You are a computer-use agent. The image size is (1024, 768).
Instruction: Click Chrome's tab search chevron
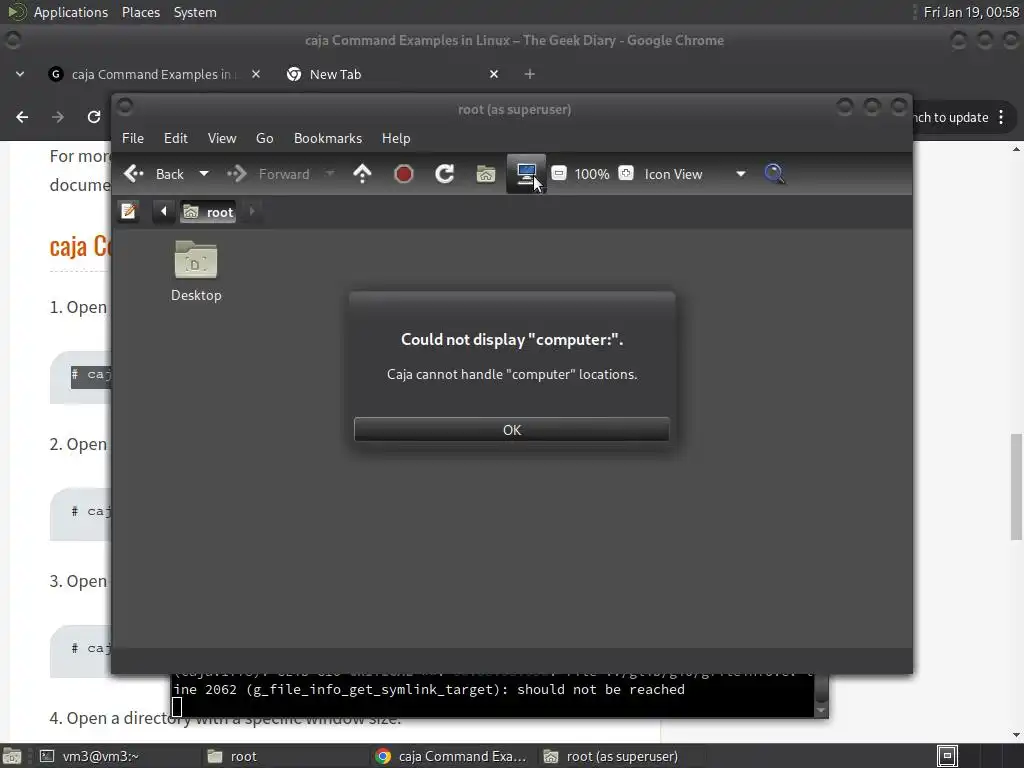[x=20, y=74]
